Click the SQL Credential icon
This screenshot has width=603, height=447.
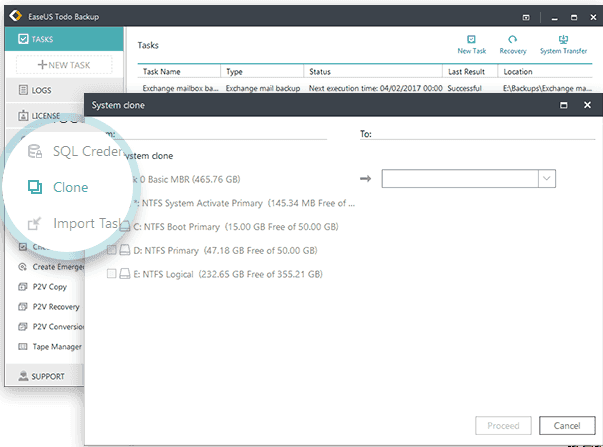(x=35, y=152)
